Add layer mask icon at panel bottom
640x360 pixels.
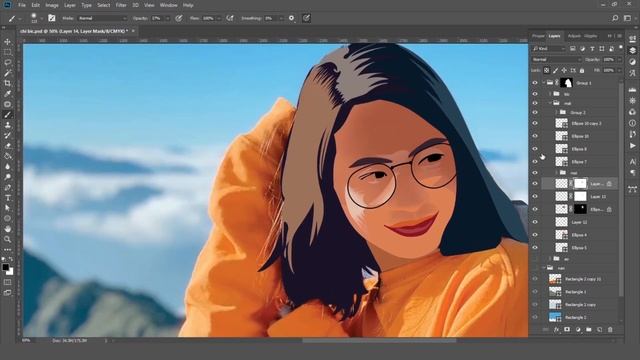point(567,329)
